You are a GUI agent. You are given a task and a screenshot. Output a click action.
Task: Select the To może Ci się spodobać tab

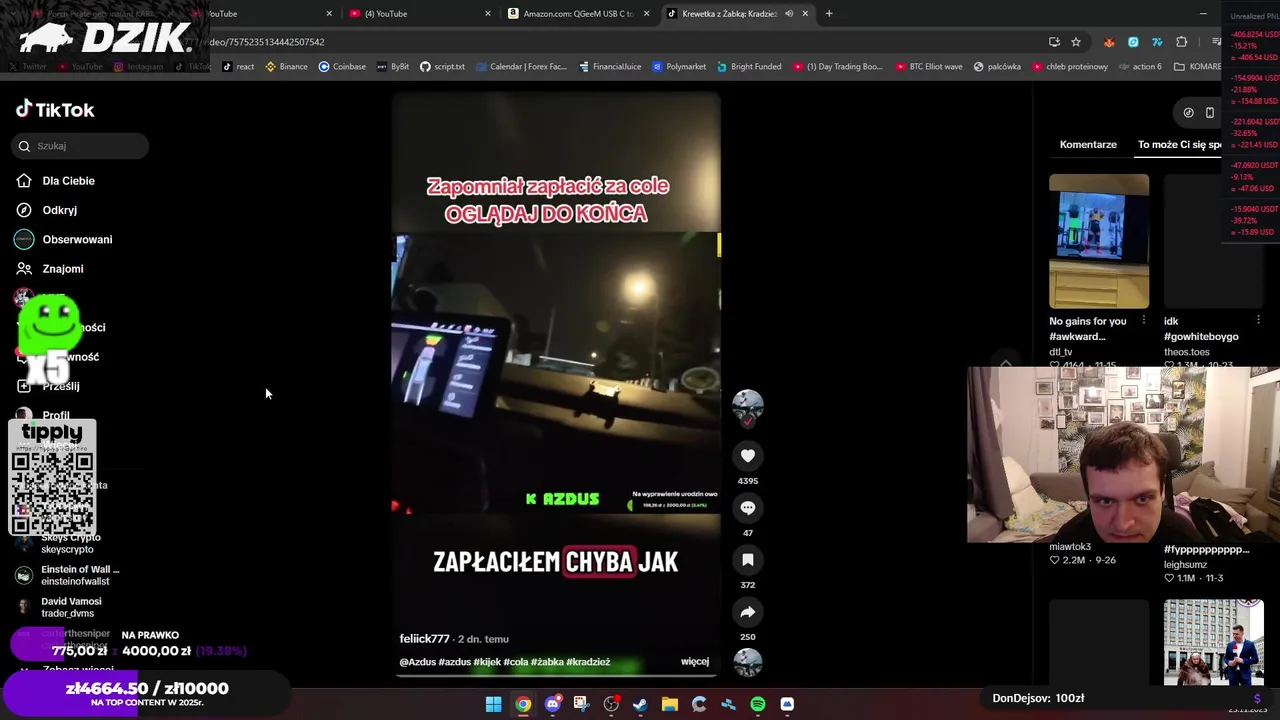point(1179,144)
